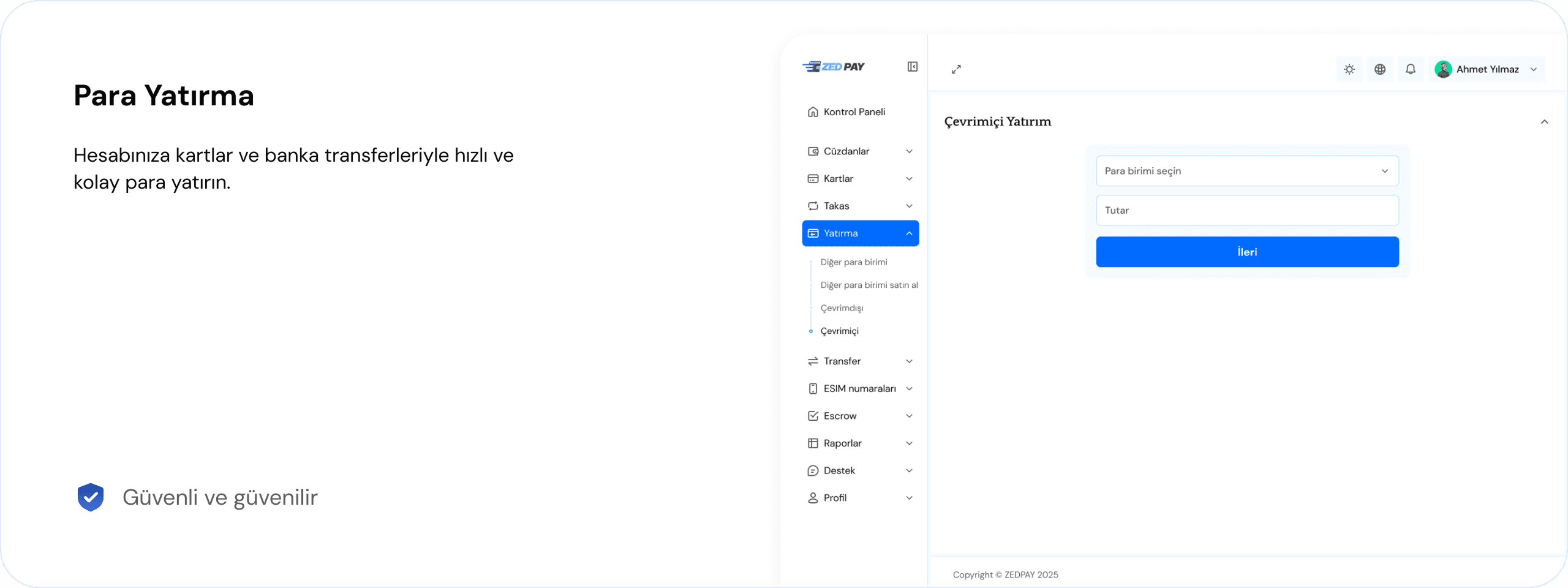Open the Ahmet Yılmaz user dropdown arrow
This screenshot has width=1568, height=588.
click(x=1534, y=69)
